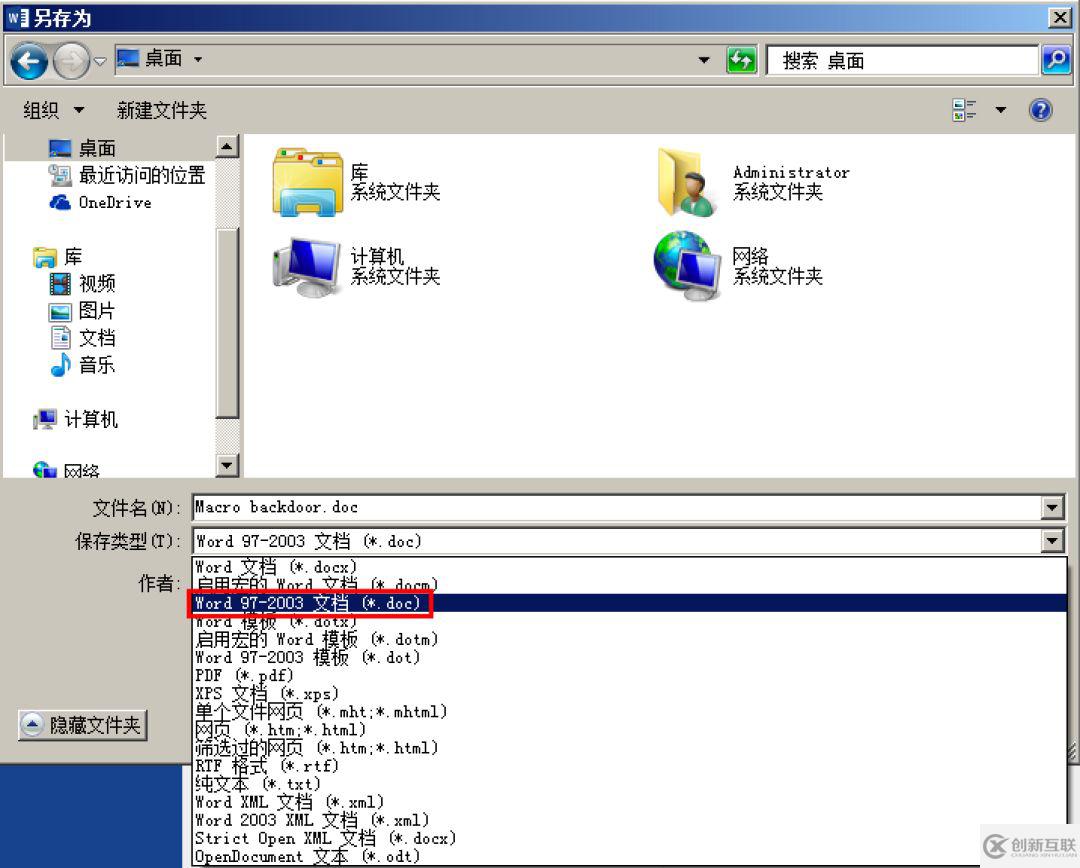Open recent locations arrow beside Forward button

coord(100,61)
